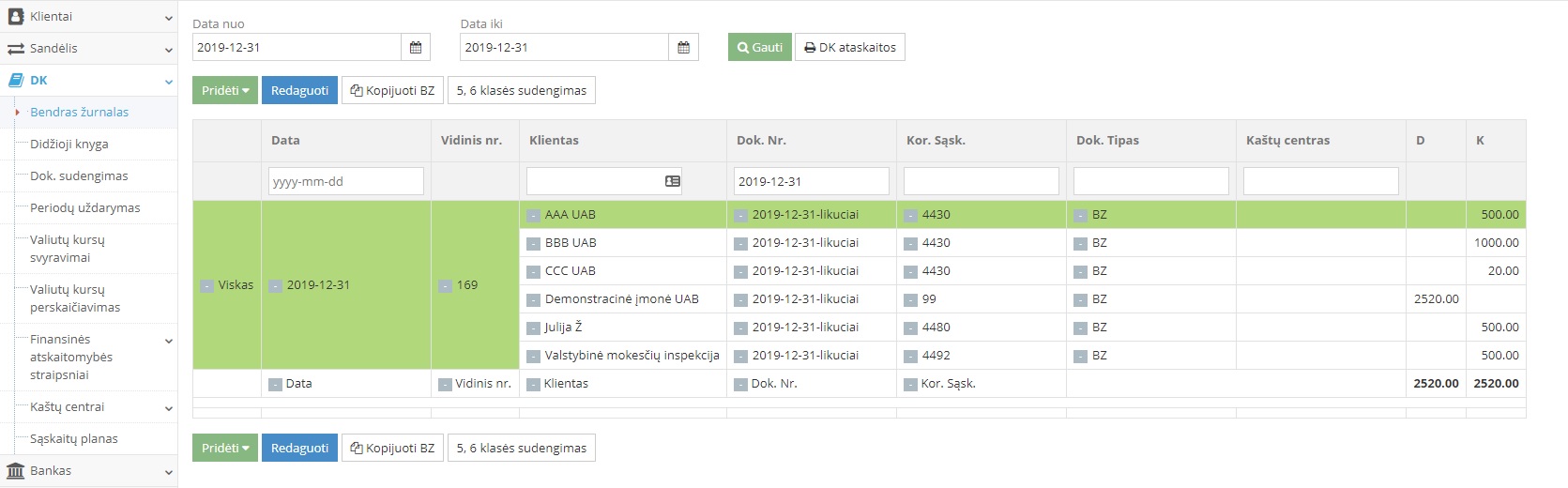The height and width of the screenshot is (488, 1568).
Task: Collapse the 169 internal number group
Action: pos(445,285)
